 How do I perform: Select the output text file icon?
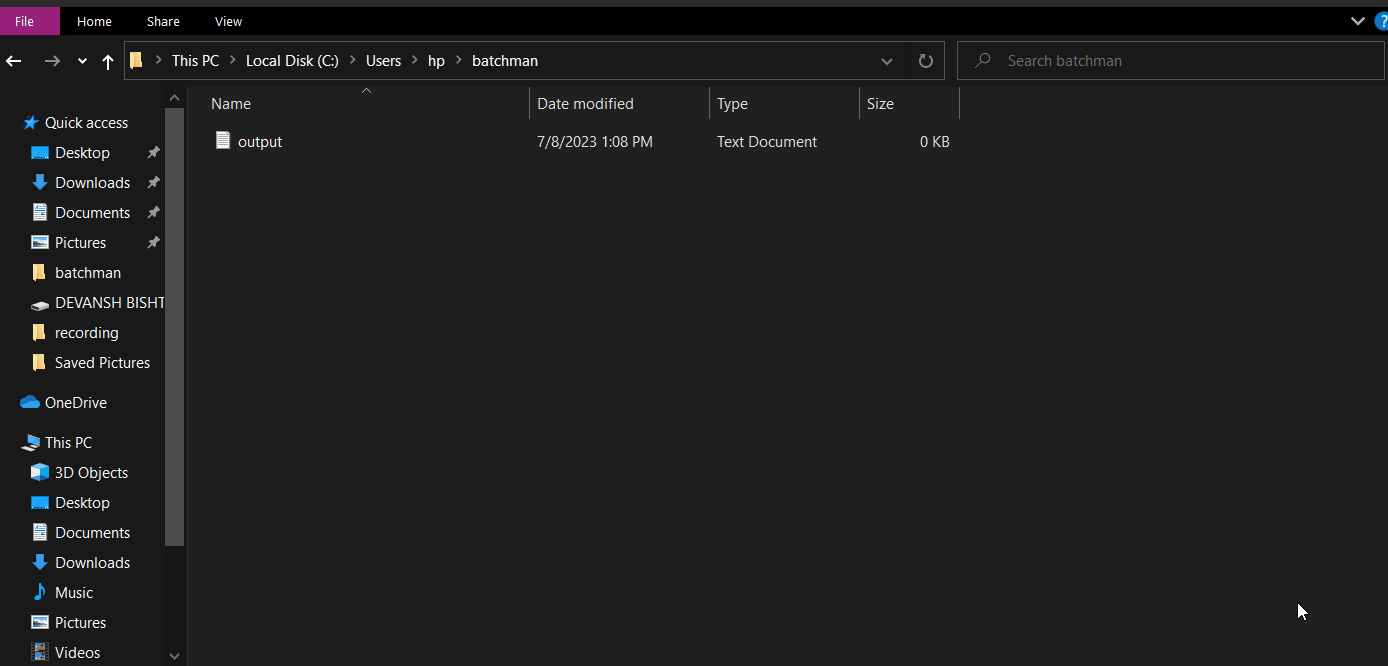pos(223,141)
